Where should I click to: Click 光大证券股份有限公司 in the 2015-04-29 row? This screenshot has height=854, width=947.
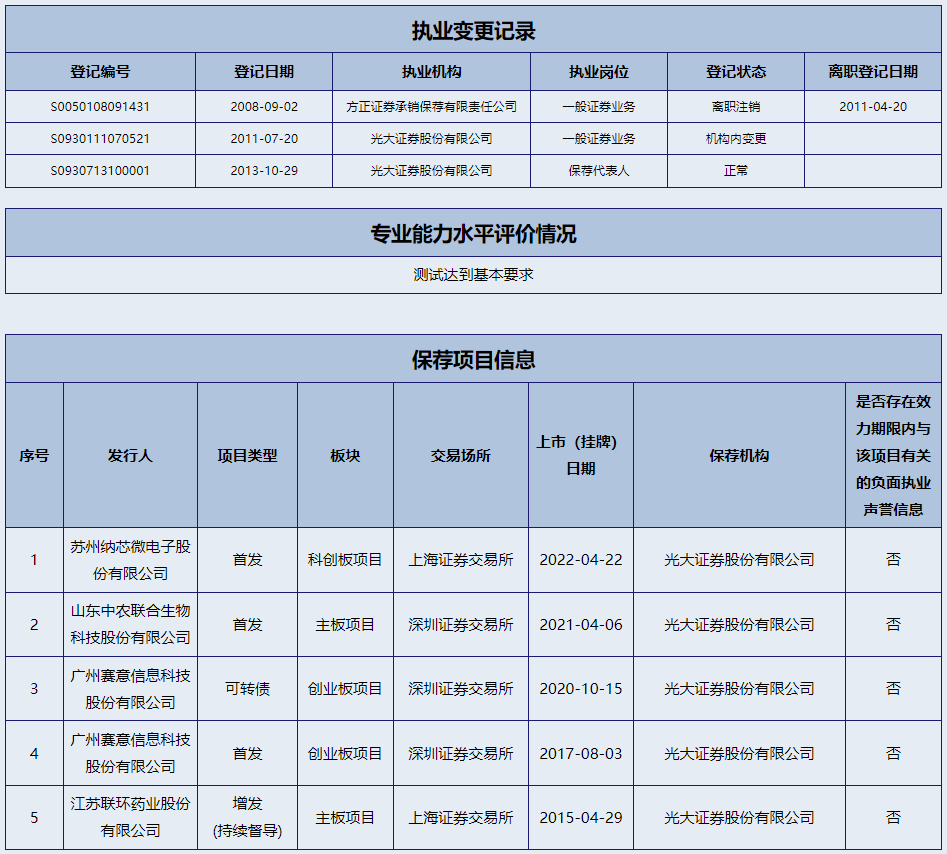(x=739, y=818)
